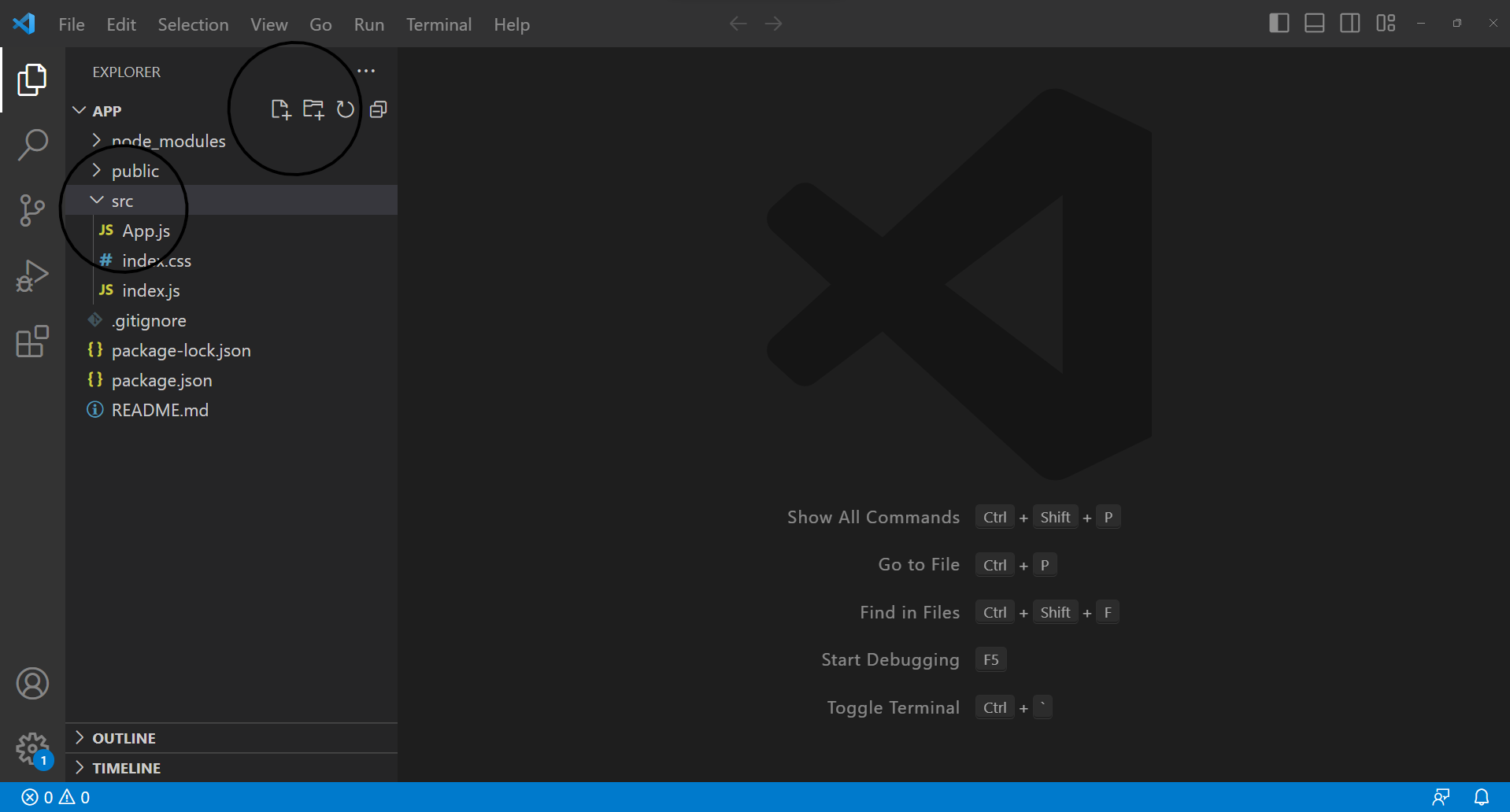Open package.json file
This screenshot has width=1510, height=812.
tap(231, 380)
